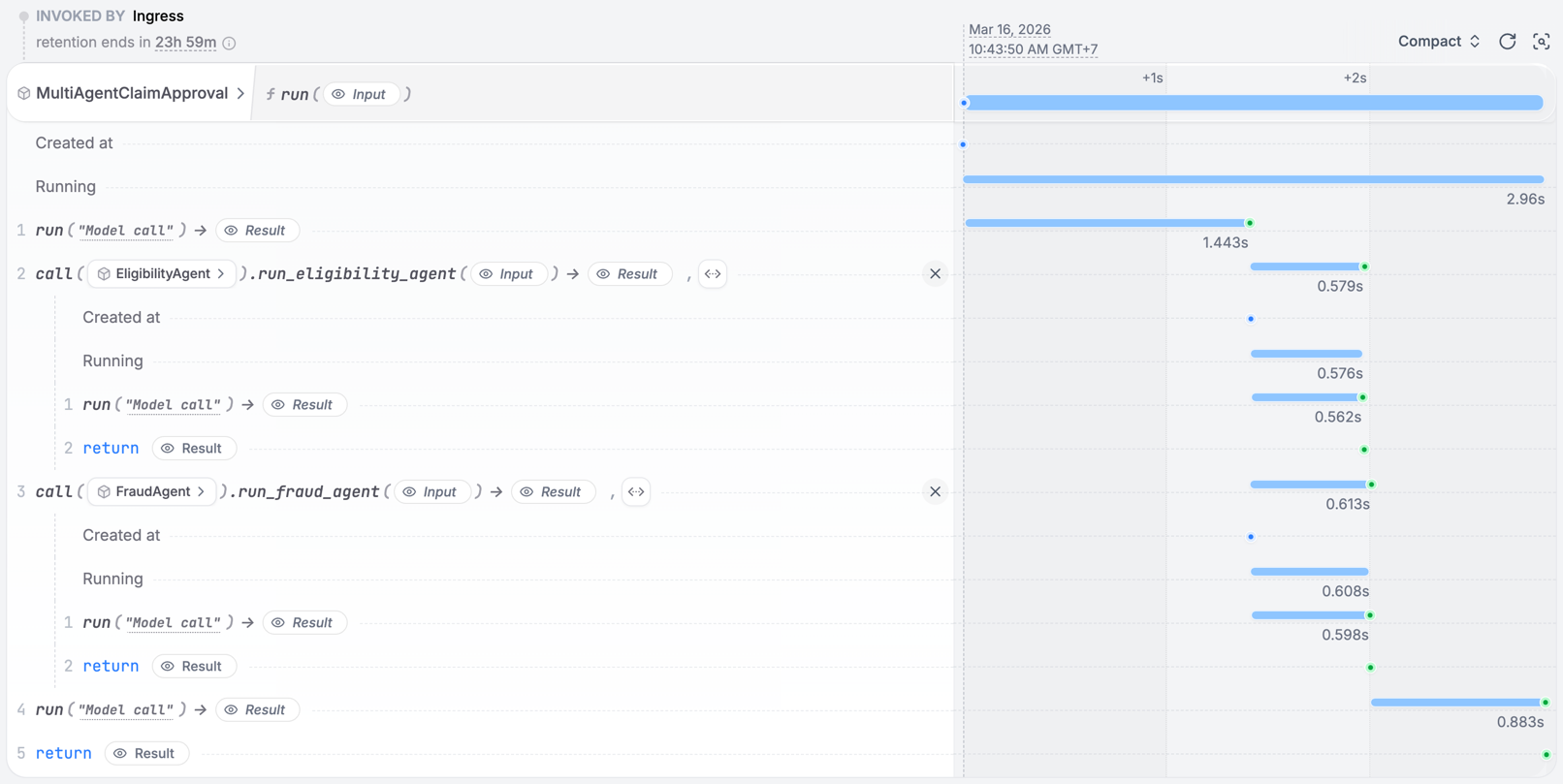Click the refresh icon next to Compact
Screen dimensions: 1563x784
tap(1507, 41)
